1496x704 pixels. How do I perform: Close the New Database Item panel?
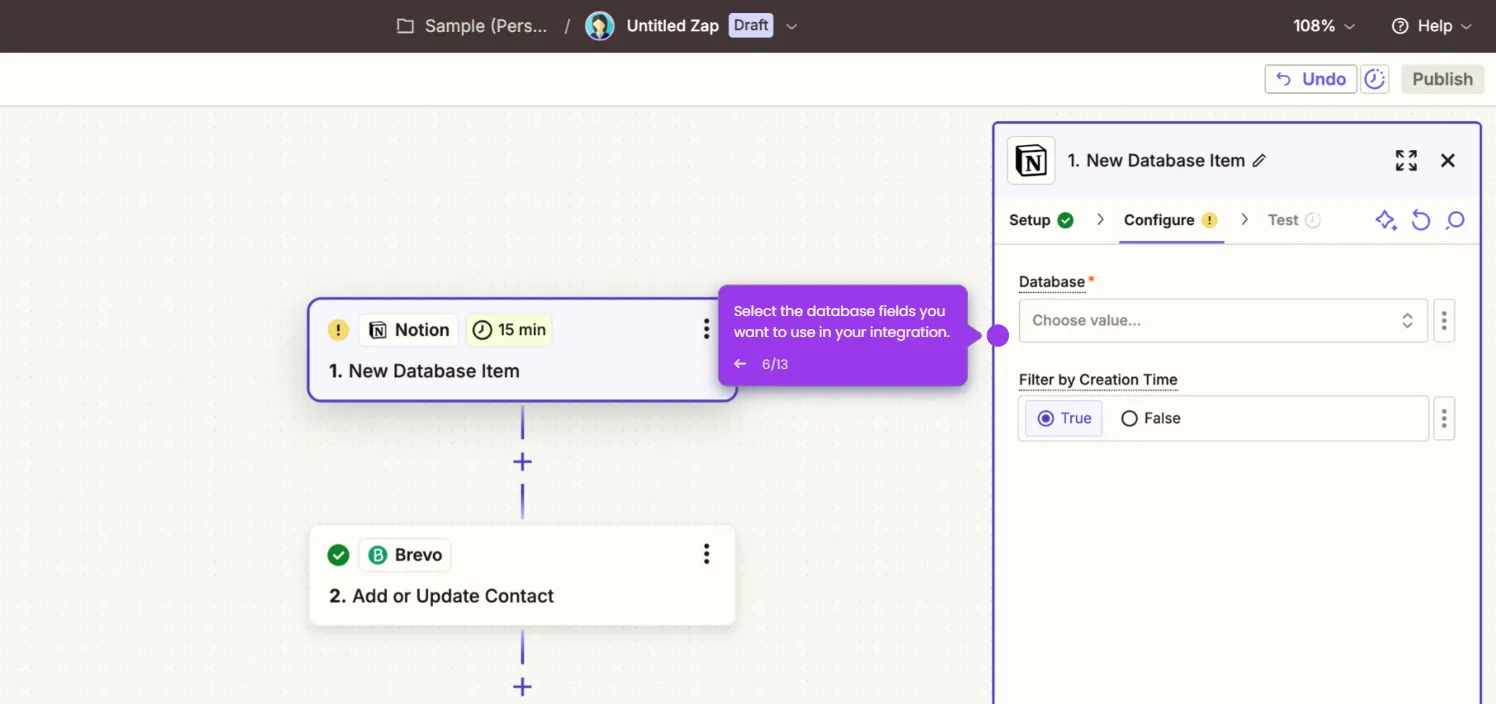click(1447, 161)
